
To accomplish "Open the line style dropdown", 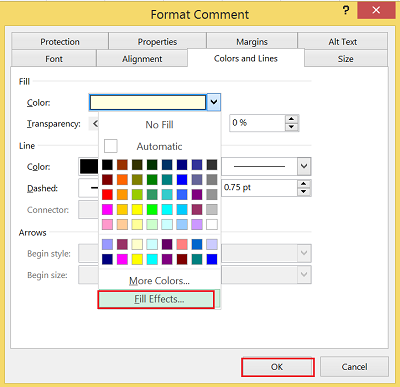I will [304, 166].
